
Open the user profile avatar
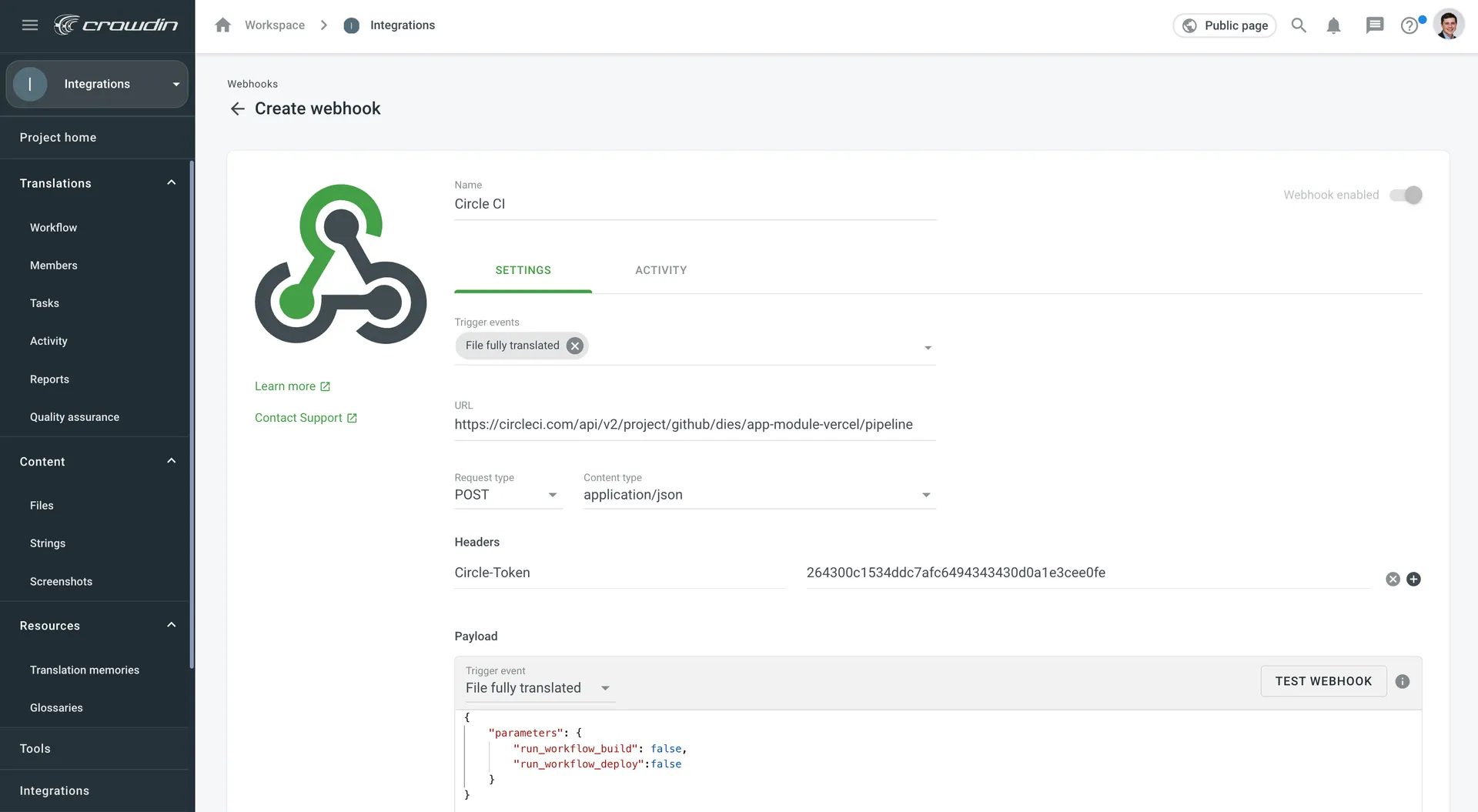pos(1449,25)
